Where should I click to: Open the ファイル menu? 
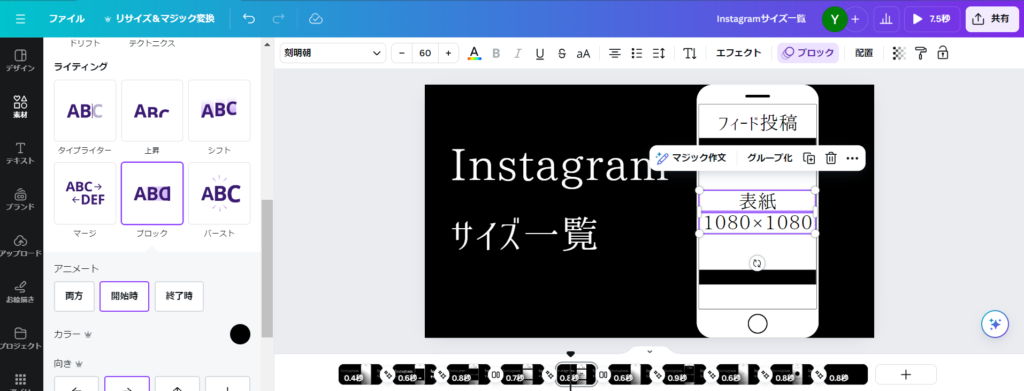click(x=67, y=19)
